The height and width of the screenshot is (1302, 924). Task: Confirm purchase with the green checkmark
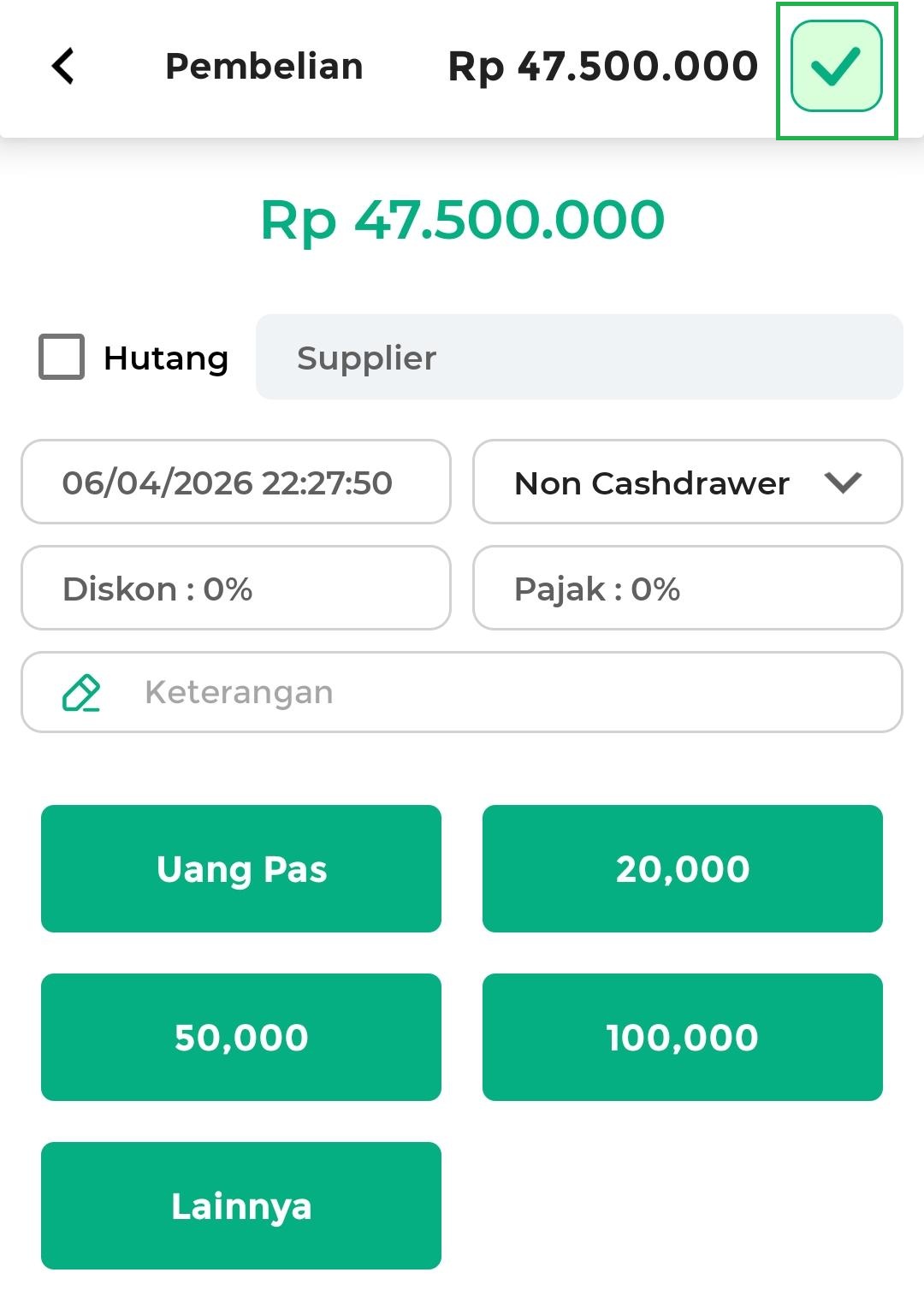click(x=836, y=67)
